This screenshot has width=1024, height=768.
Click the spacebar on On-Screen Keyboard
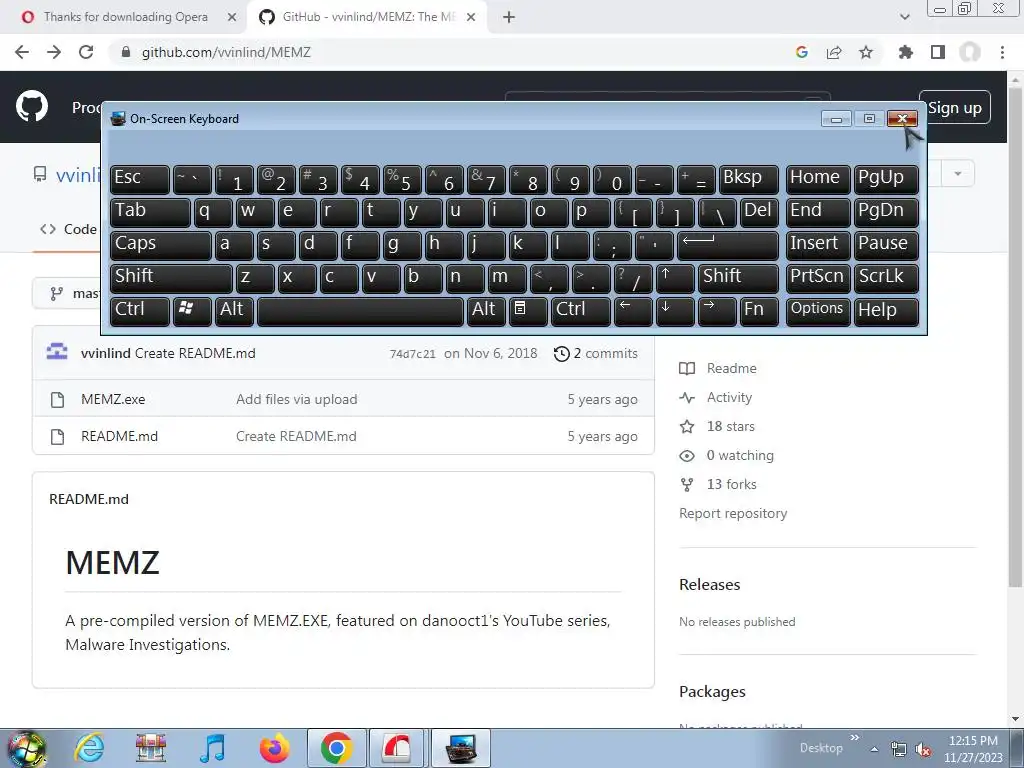pos(360,310)
